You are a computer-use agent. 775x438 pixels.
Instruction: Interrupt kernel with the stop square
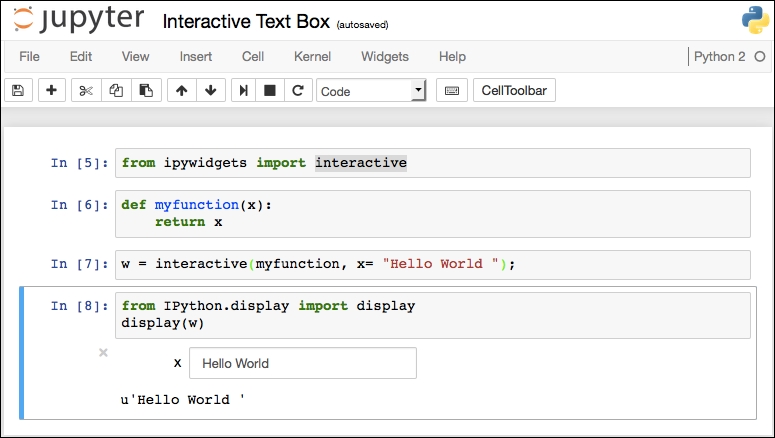270,90
